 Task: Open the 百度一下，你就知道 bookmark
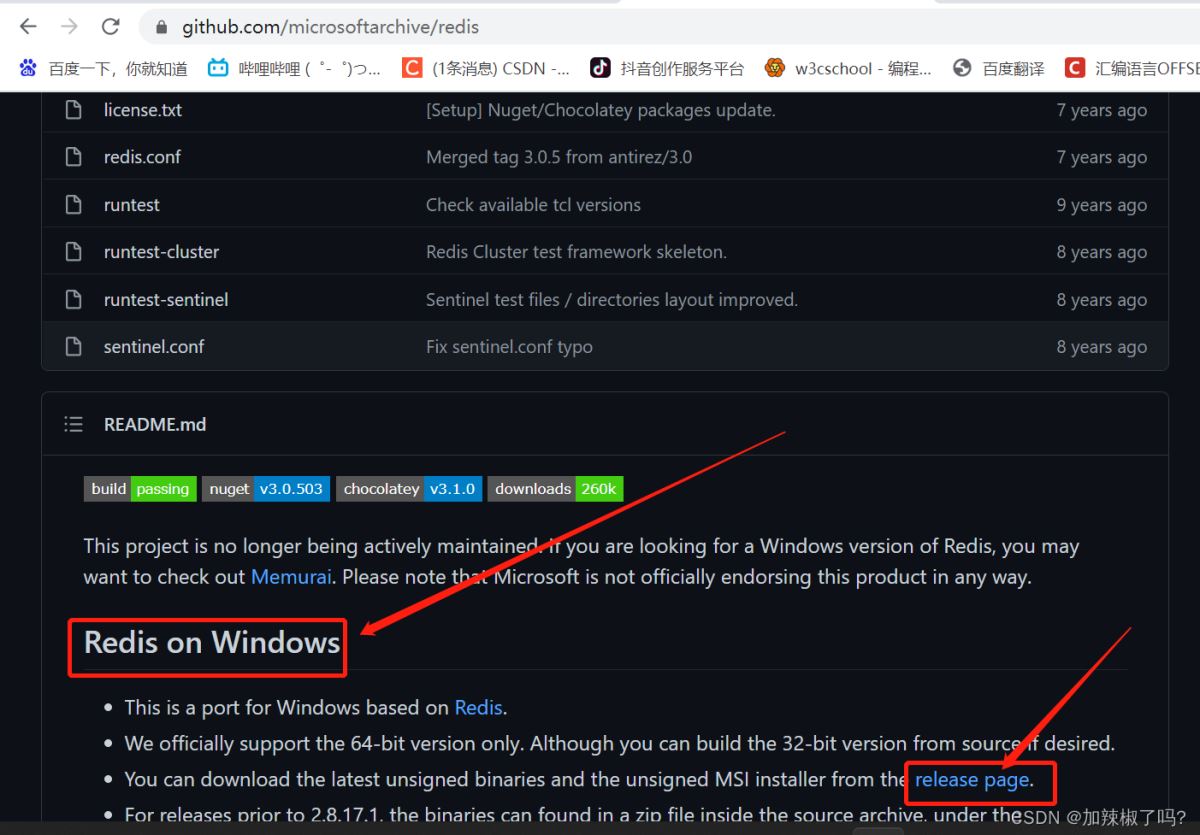pyautogui.click(x=103, y=68)
